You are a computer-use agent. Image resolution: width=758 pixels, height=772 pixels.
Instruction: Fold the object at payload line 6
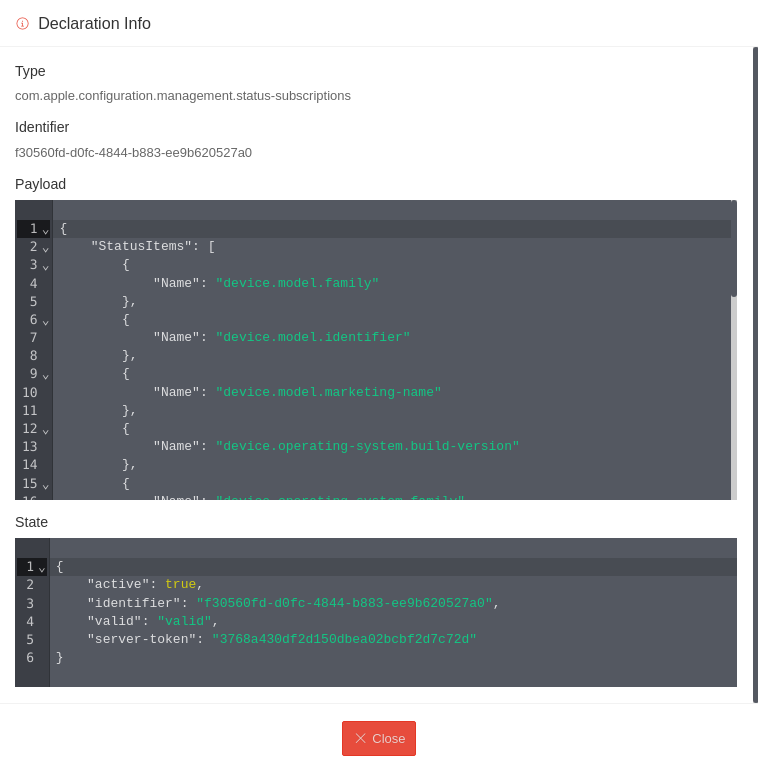(46, 320)
